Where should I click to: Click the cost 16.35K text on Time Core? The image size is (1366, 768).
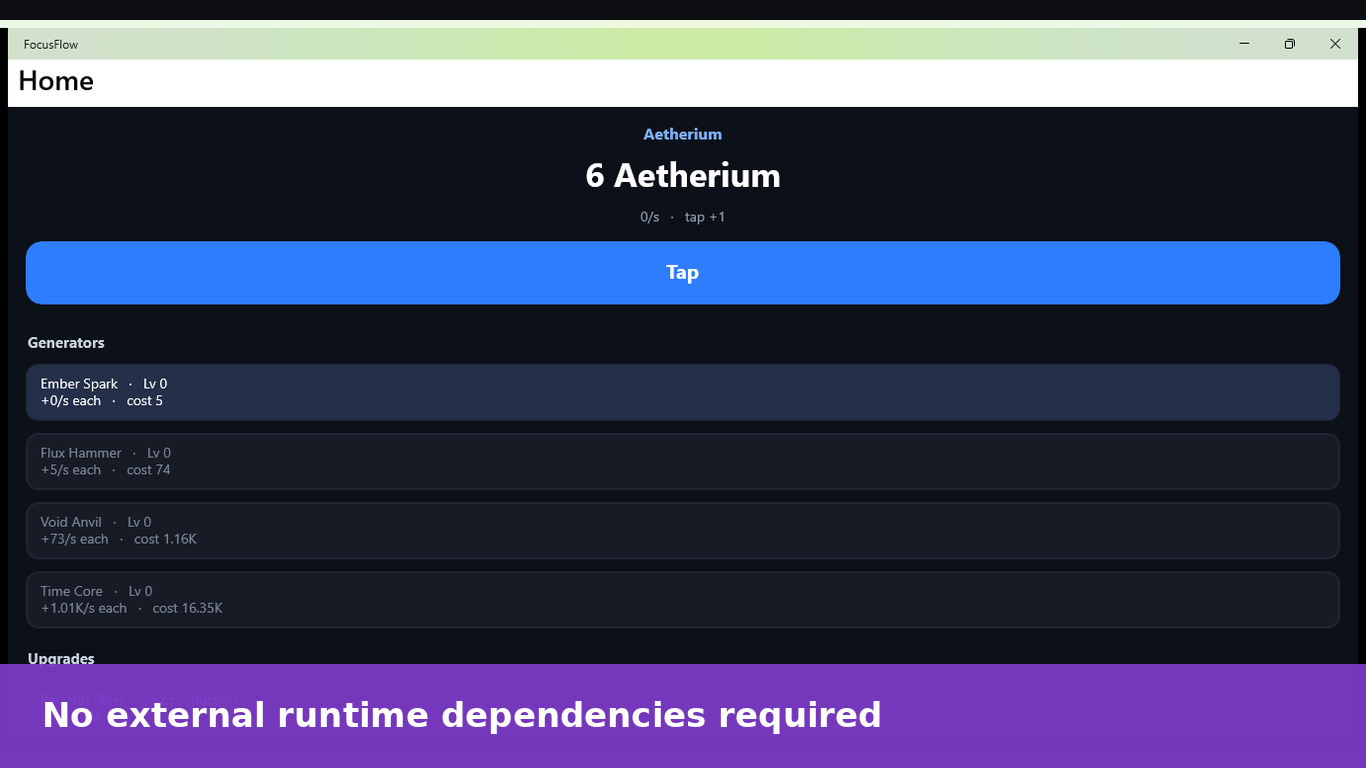(x=188, y=608)
